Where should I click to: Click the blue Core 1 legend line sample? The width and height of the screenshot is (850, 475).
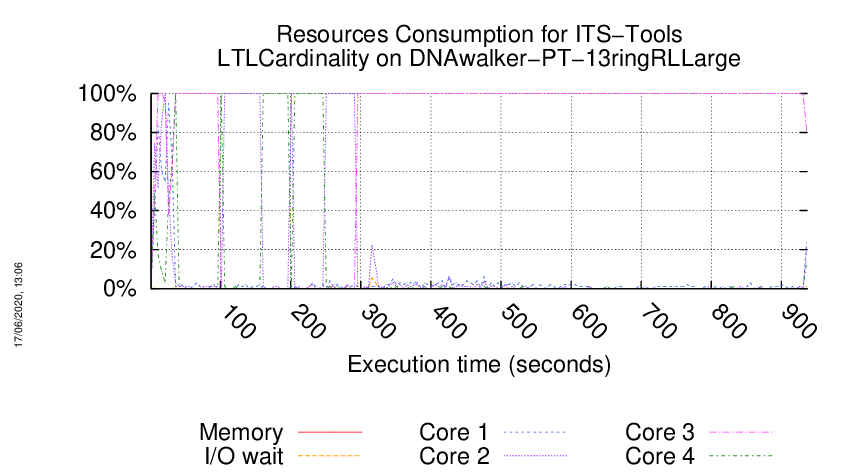coord(535,433)
